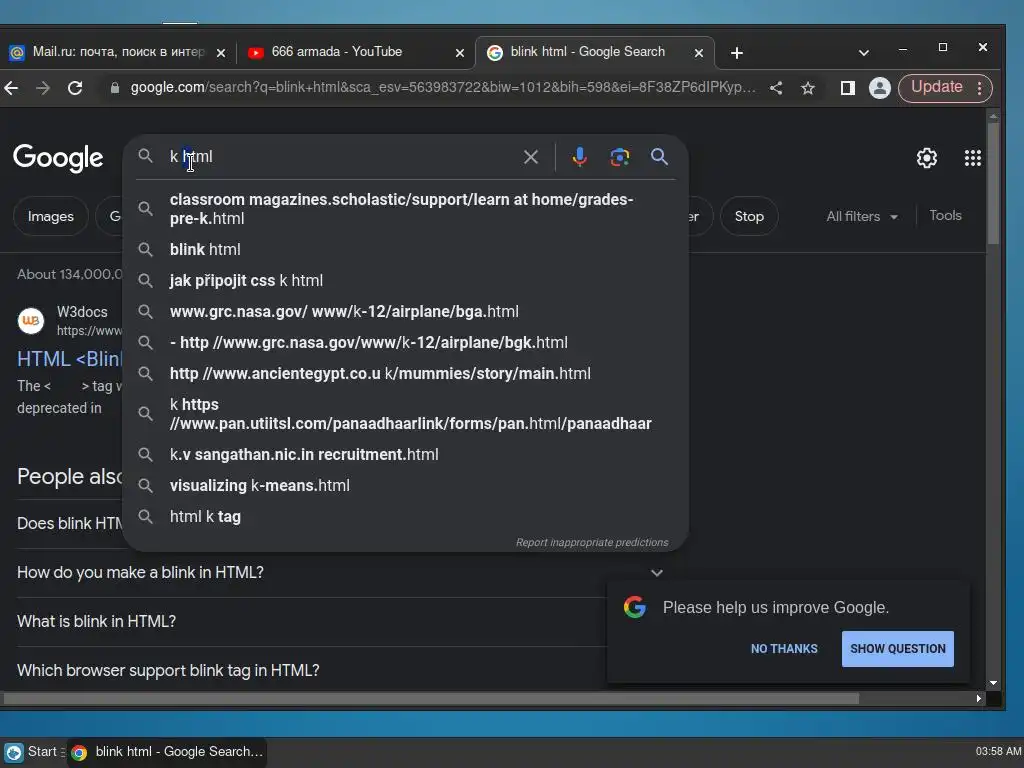Click the scroll down arrow of the page

pyautogui.click(x=993, y=683)
